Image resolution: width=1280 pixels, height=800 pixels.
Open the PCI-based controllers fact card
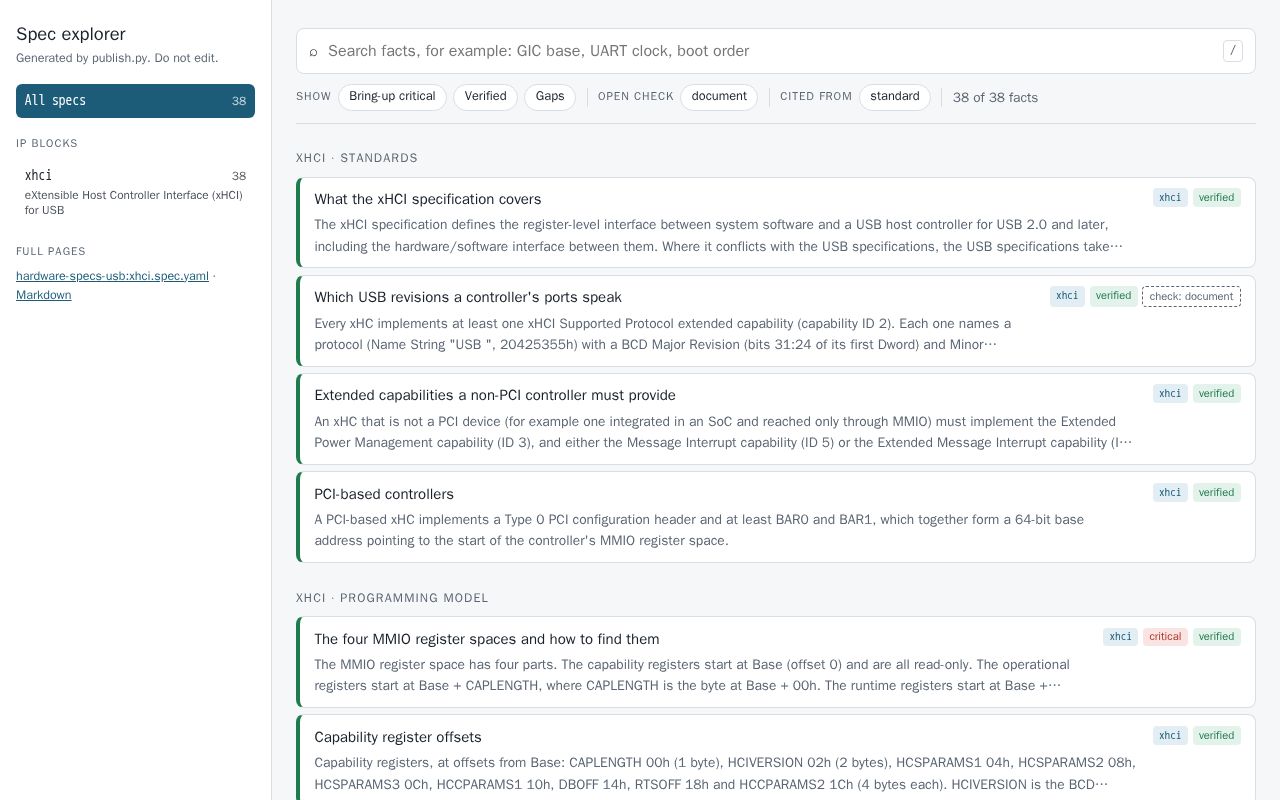click(776, 517)
